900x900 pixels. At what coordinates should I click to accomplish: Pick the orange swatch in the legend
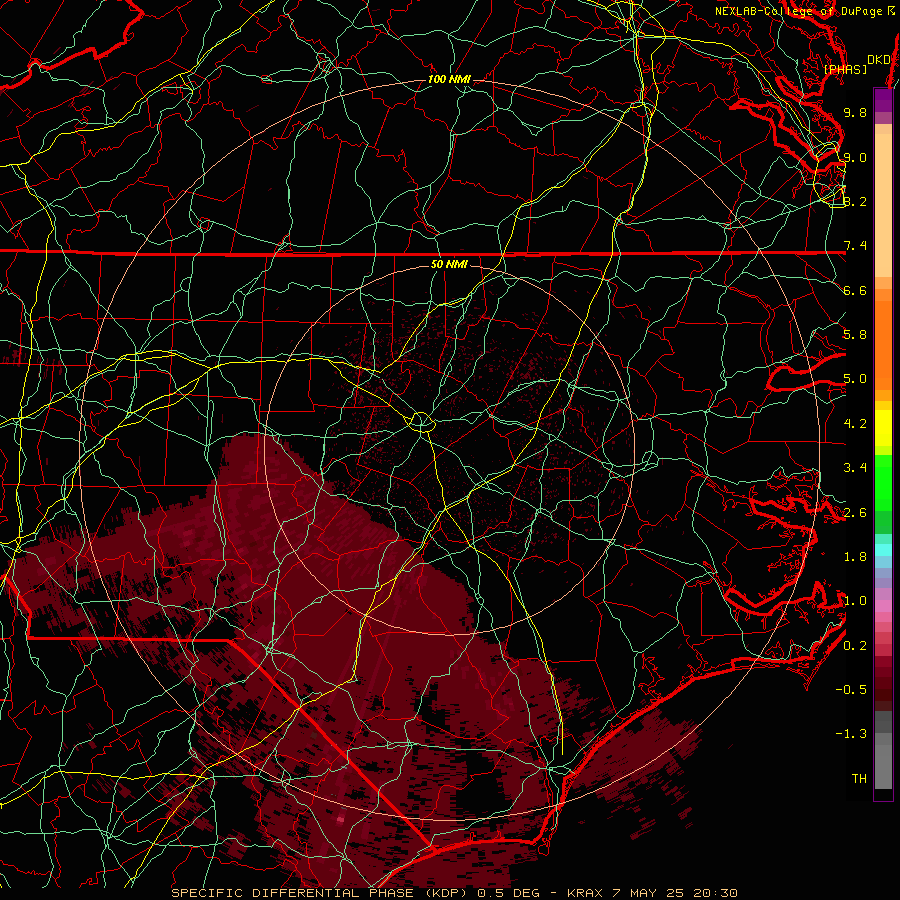883,344
